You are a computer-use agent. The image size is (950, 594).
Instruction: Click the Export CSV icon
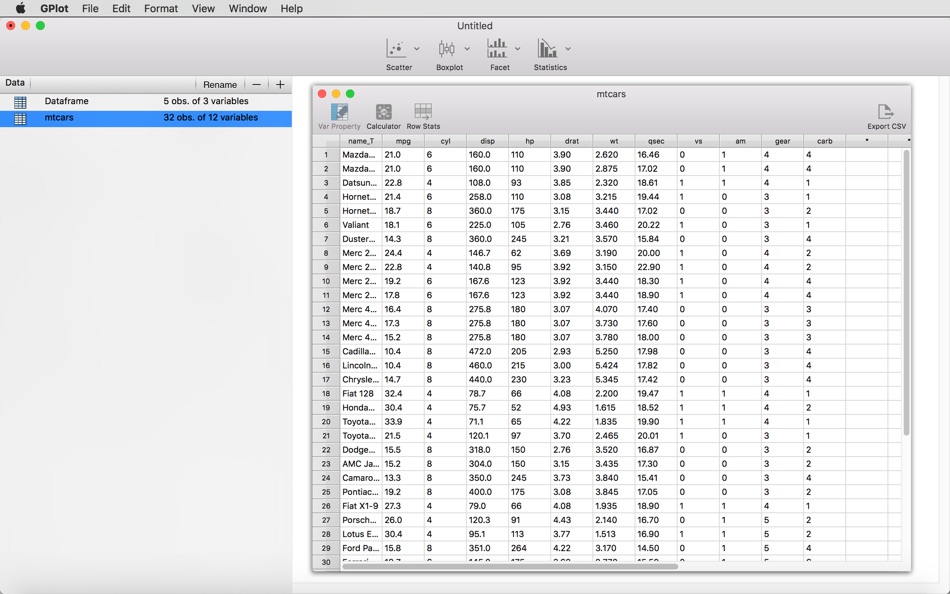[886, 112]
